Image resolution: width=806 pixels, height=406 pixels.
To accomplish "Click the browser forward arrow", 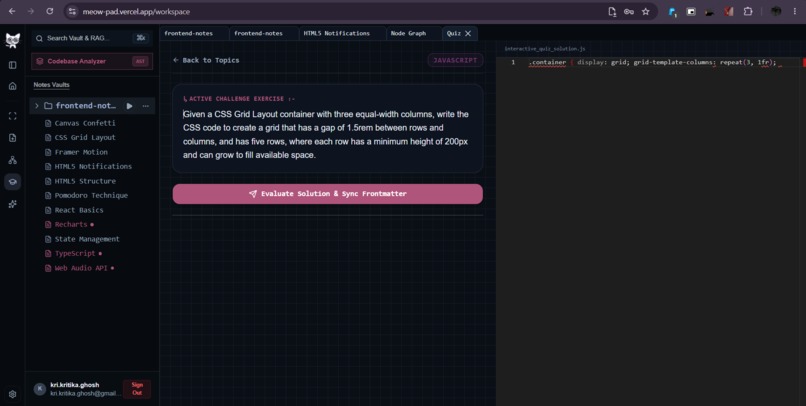I will [x=31, y=11].
